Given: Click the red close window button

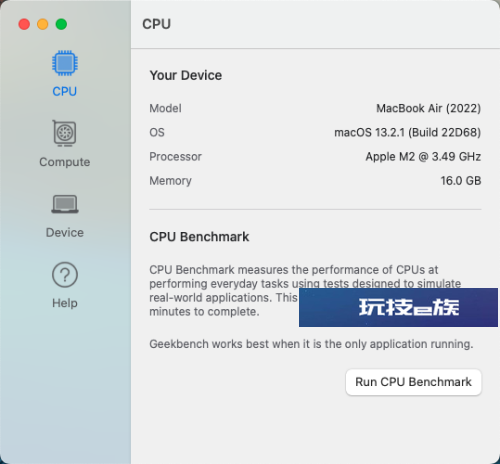Looking at the screenshot, I should pos(24,24).
